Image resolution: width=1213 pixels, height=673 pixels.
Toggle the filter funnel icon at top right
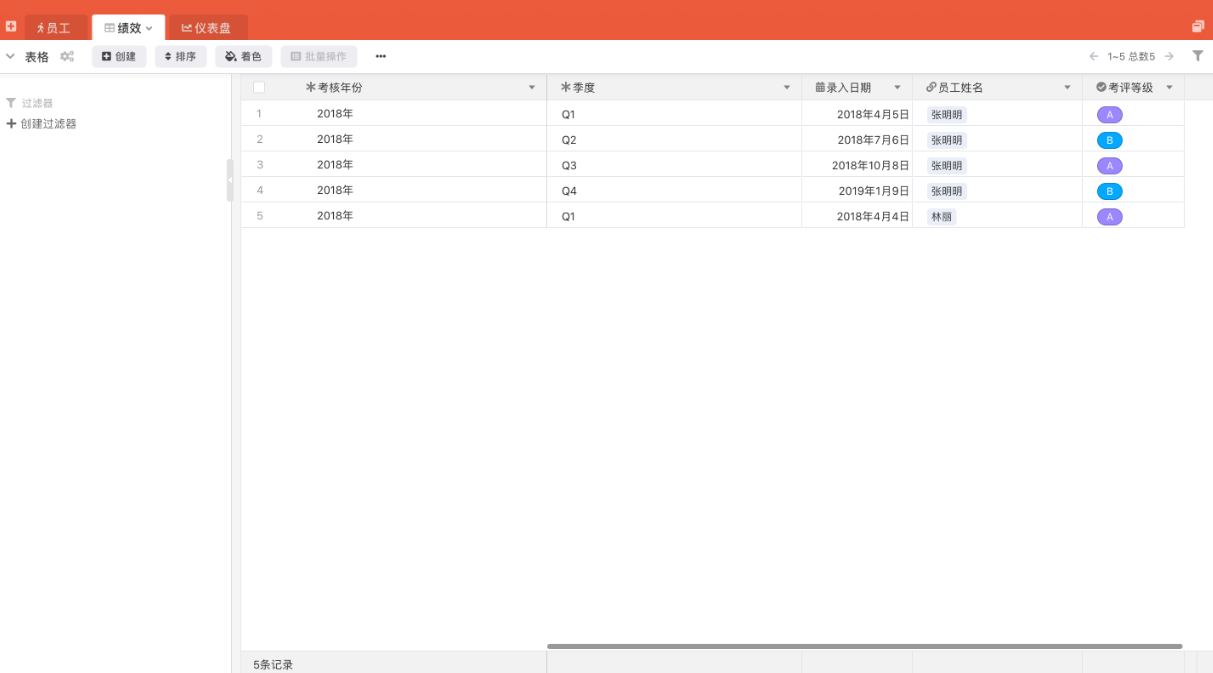click(x=1198, y=56)
